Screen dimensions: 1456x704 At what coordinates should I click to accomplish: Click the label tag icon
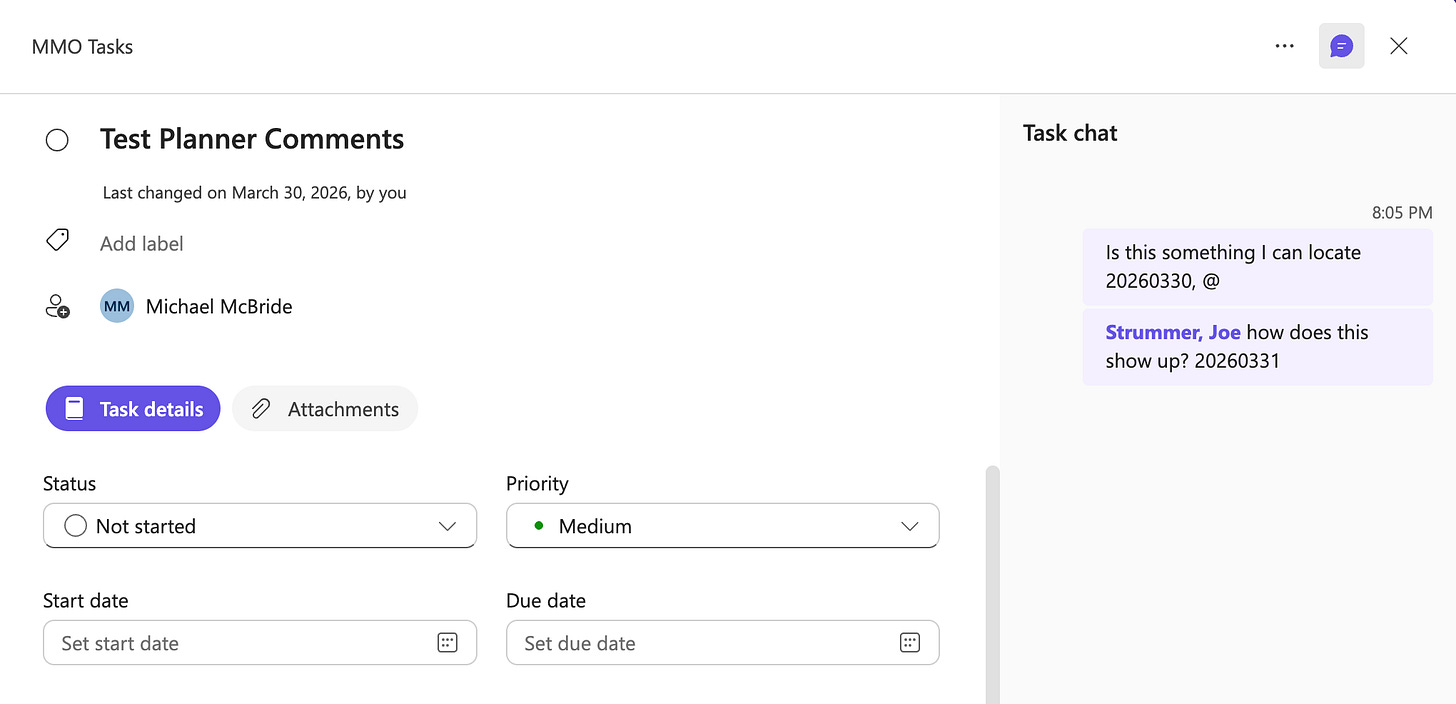click(x=58, y=241)
